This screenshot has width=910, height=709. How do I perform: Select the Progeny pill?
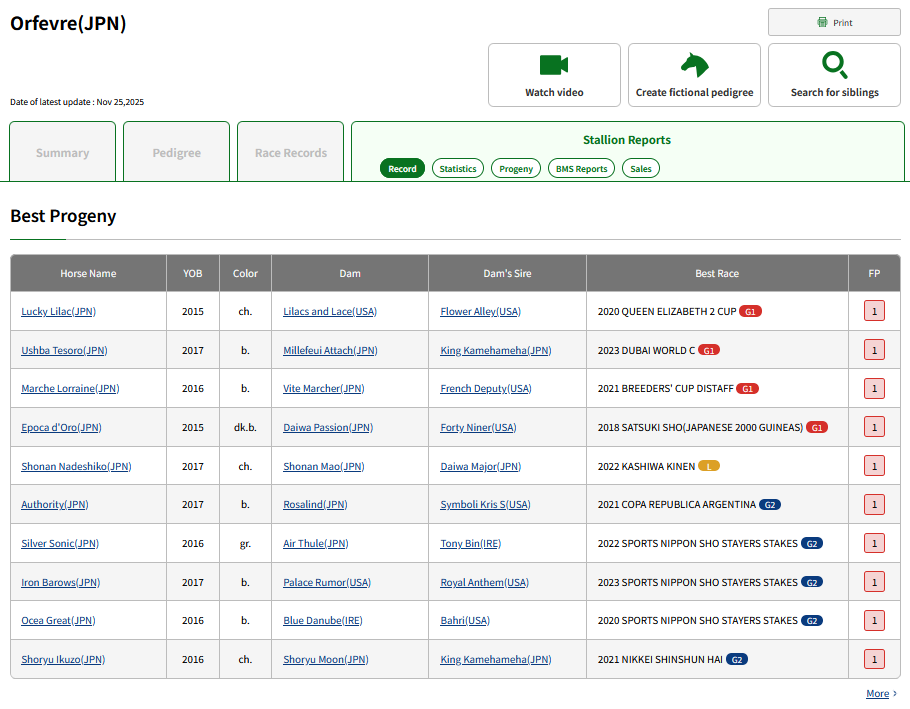click(x=516, y=168)
